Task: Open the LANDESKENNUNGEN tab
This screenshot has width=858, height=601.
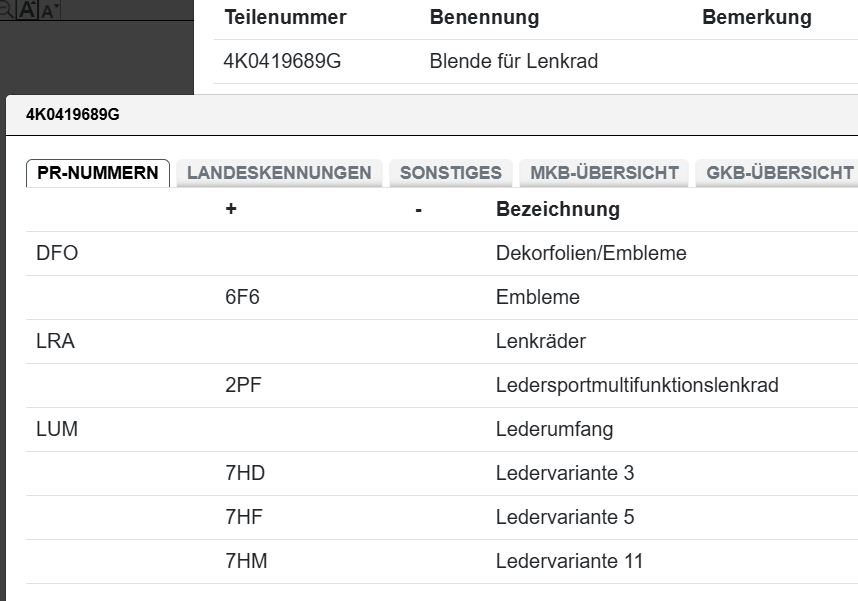Action: pyautogui.click(x=279, y=173)
